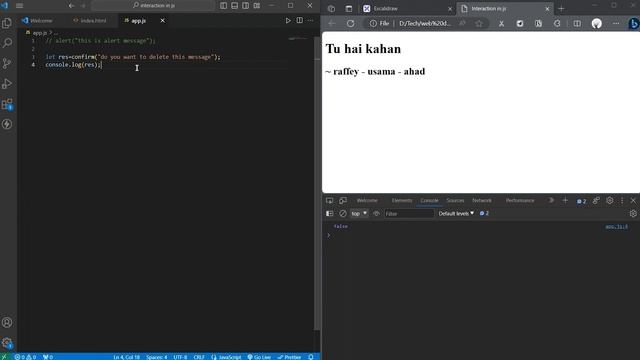
Task: Change indentation via Spaces: 4 status item
Action: click(157, 357)
